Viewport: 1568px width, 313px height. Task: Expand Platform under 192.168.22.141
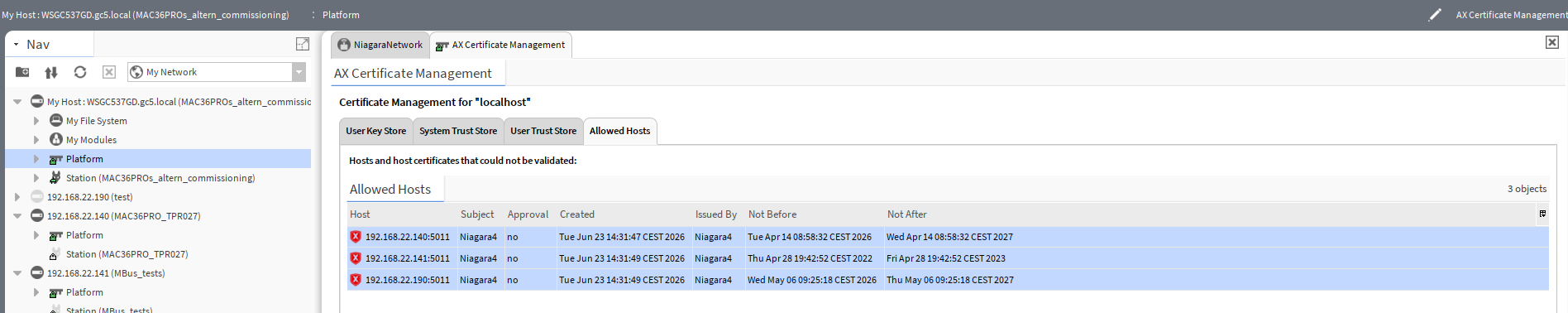click(x=36, y=292)
